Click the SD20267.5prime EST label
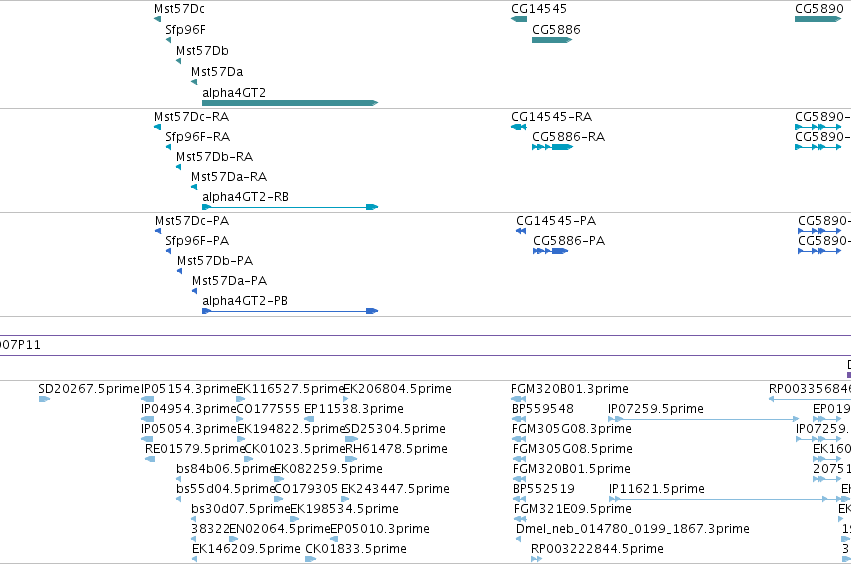Image resolution: width=851 pixels, height=564 pixels. tap(88, 389)
